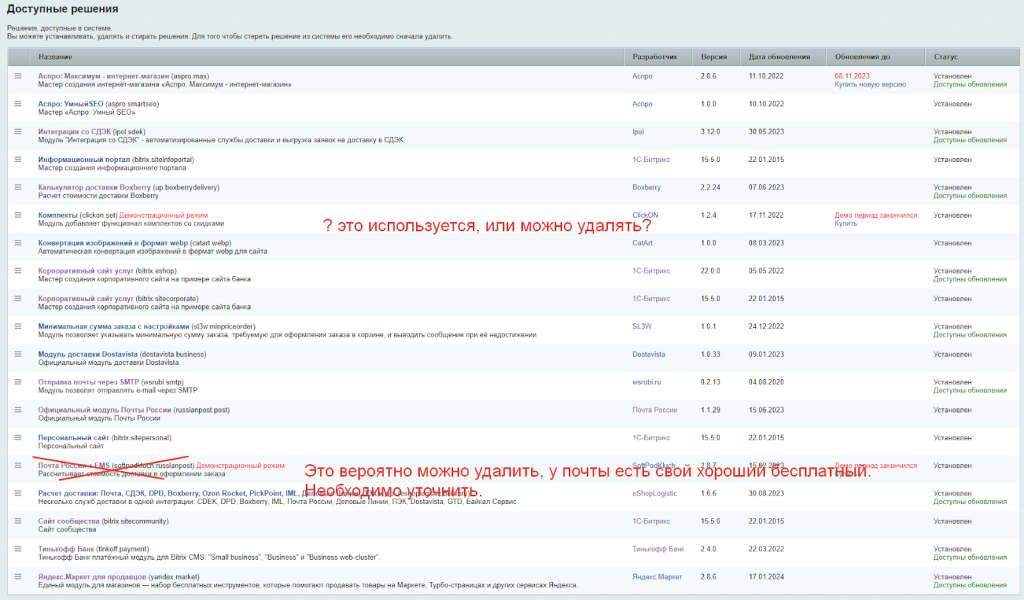1024x600 pixels.
Task: Open developer link Ipol
Action: 637,131
